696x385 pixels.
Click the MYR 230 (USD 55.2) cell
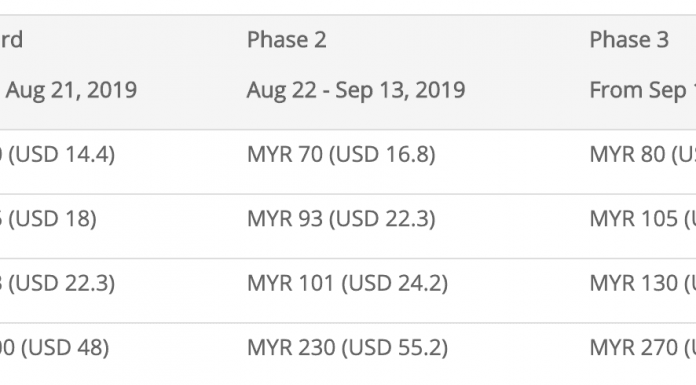click(x=348, y=348)
